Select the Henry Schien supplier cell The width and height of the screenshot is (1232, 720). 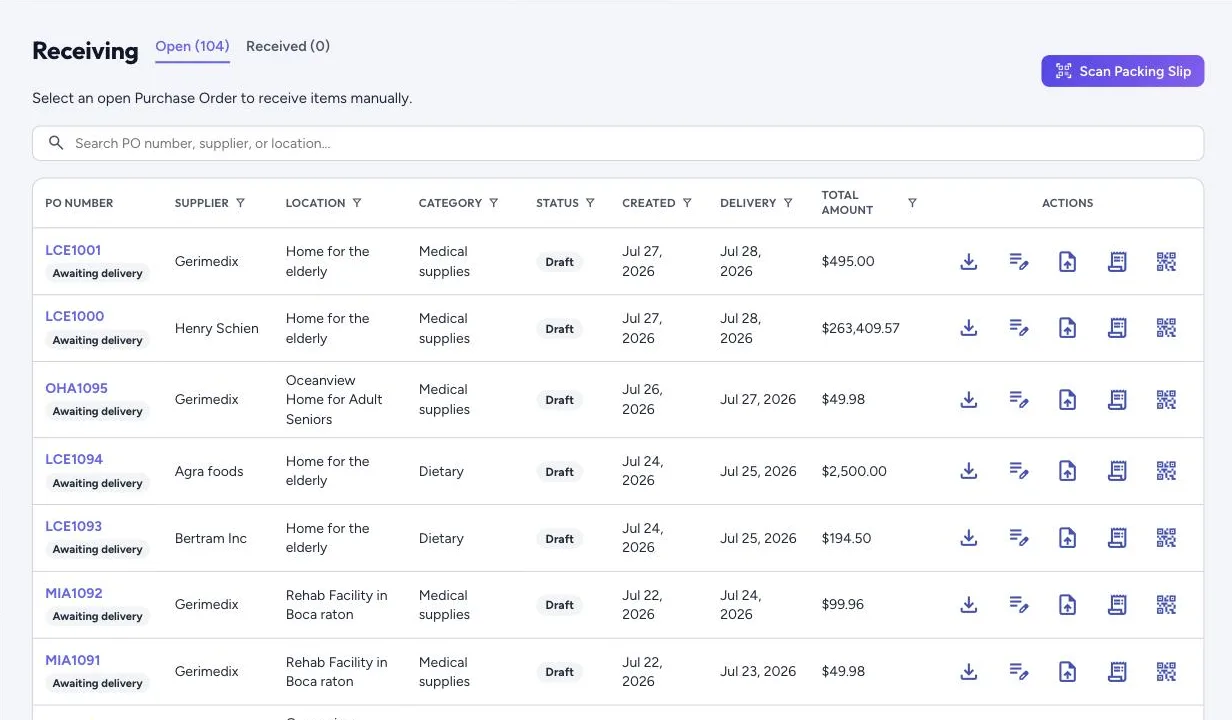(x=216, y=328)
